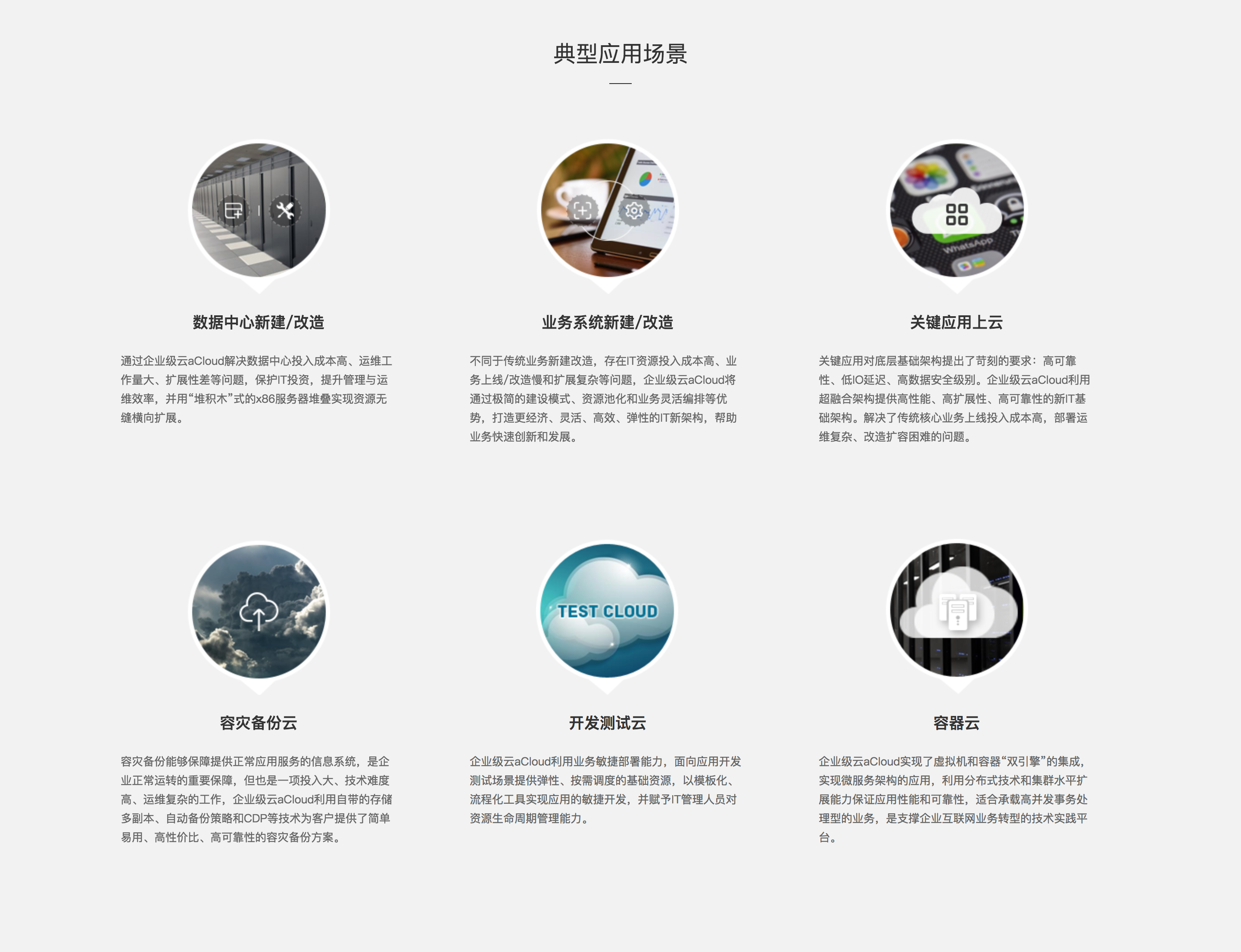The width and height of the screenshot is (1241, 952).
Task: Click the wrench tools icon on data center image
Action: click(x=285, y=211)
